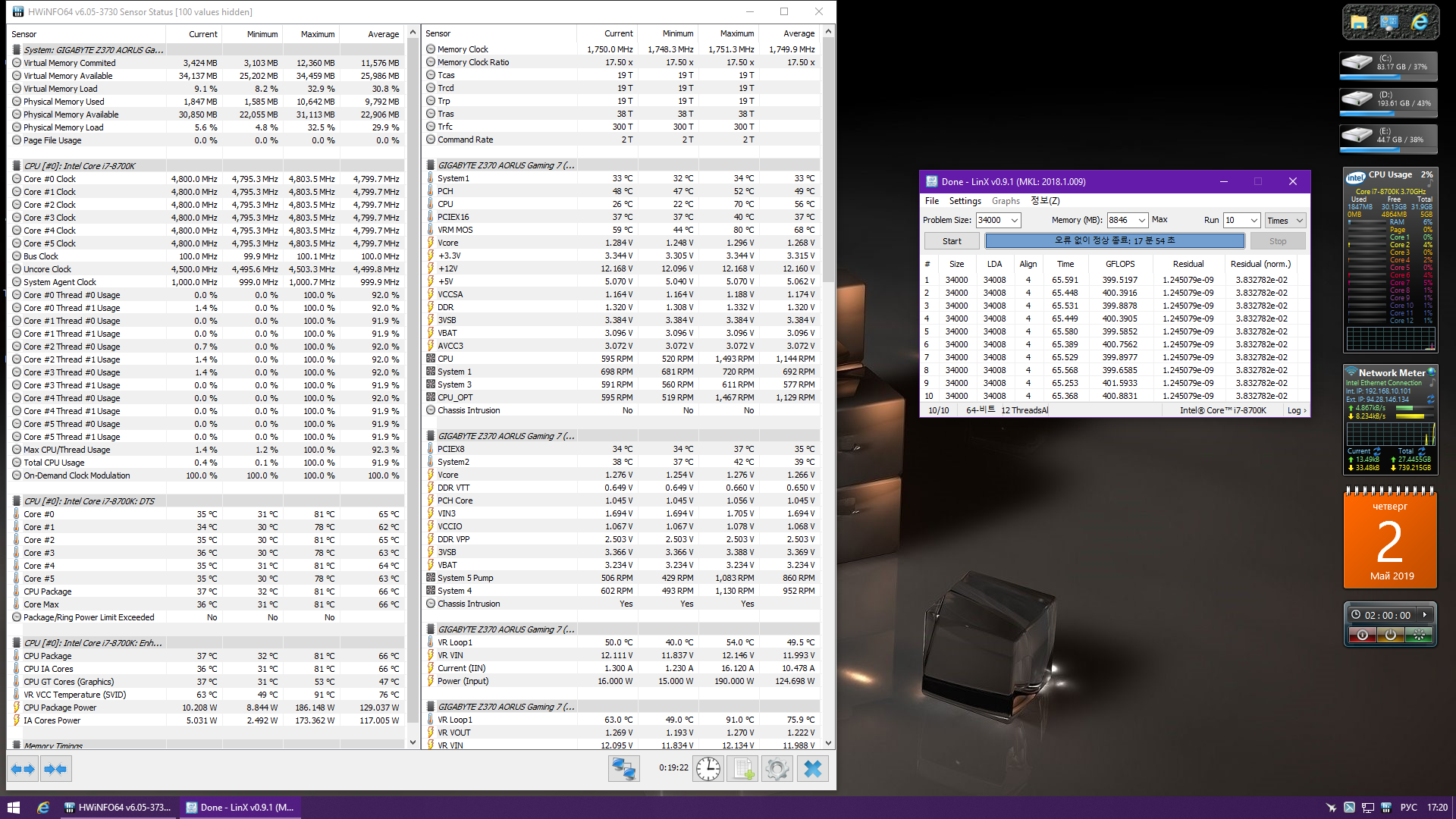The width and height of the screenshot is (1456, 819).
Task: Open HWiNFO sensor settings gear icon
Action: coord(777,769)
